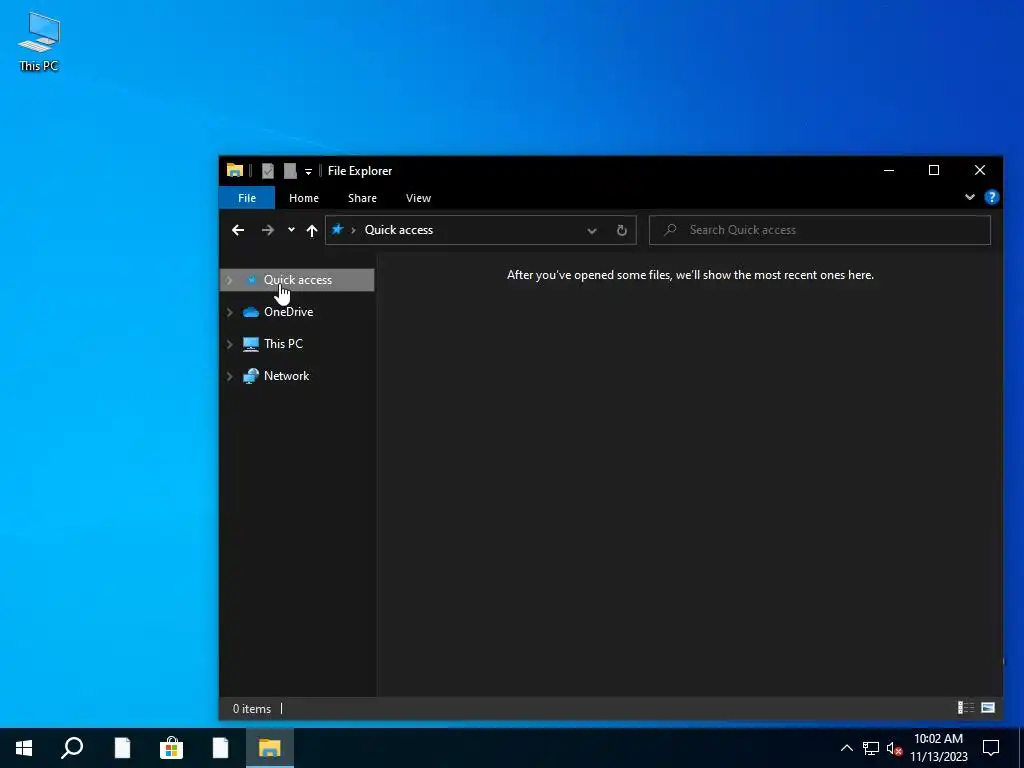Open the Windows Start menu
The image size is (1024, 768).
click(24, 748)
